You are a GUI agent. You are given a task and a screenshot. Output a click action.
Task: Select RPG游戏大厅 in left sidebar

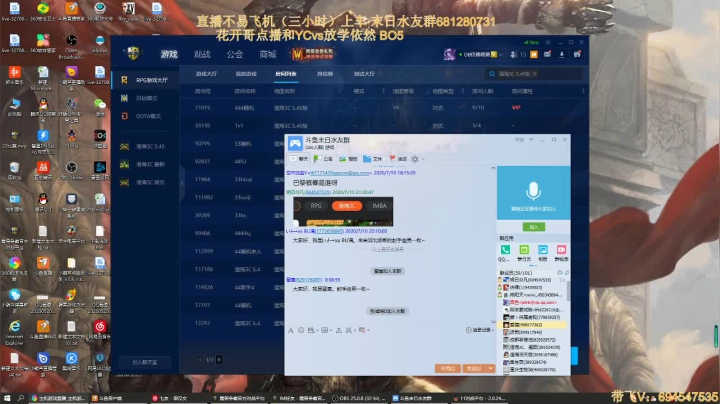click(145, 80)
